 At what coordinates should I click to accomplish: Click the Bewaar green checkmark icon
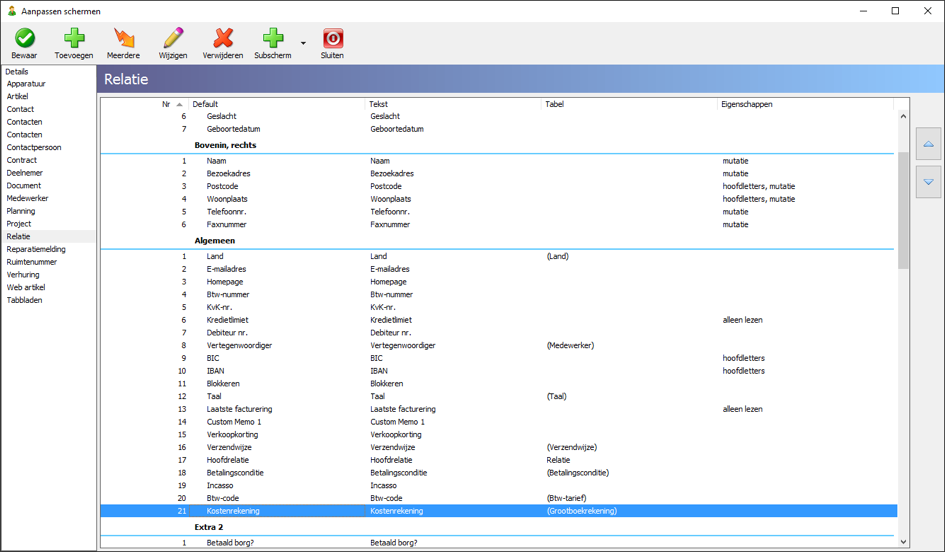(x=25, y=38)
